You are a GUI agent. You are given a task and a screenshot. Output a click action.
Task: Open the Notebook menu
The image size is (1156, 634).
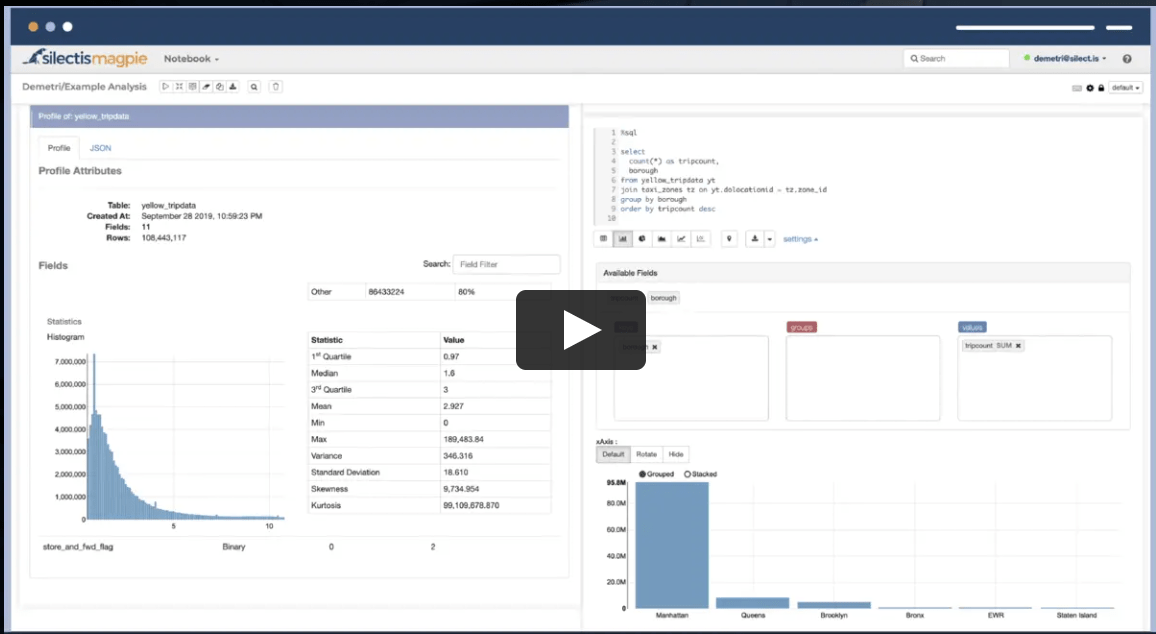(x=191, y=58)
